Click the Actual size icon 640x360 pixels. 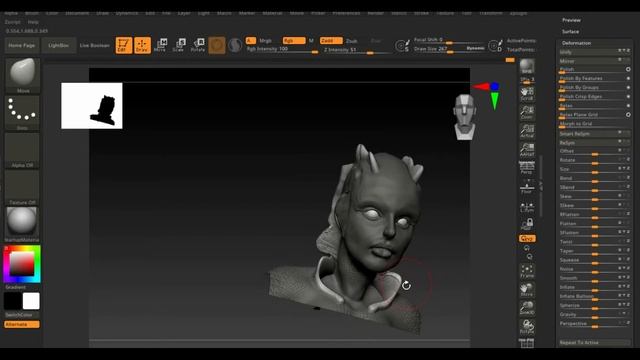click(527, 131)
